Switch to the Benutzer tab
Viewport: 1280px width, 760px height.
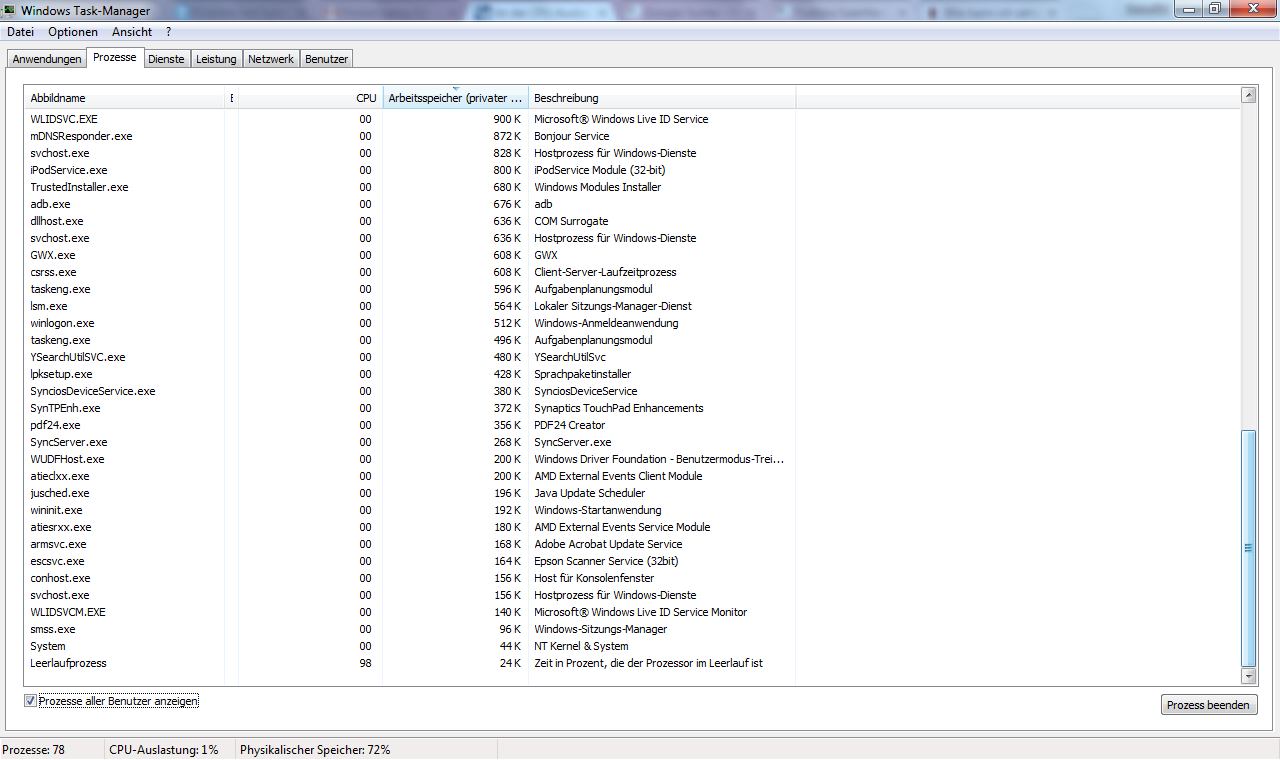click(x=327, y=59)
